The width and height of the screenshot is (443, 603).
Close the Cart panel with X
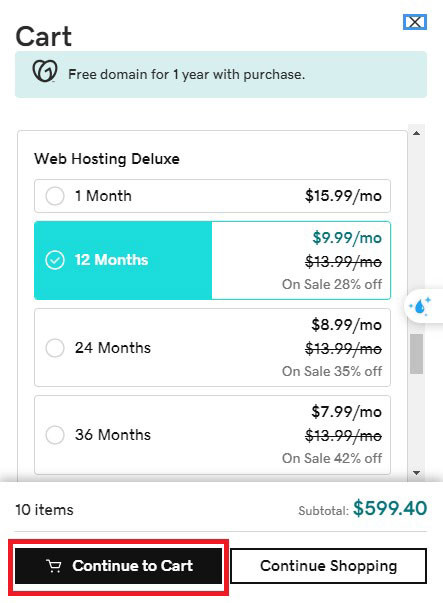(415, 22)
